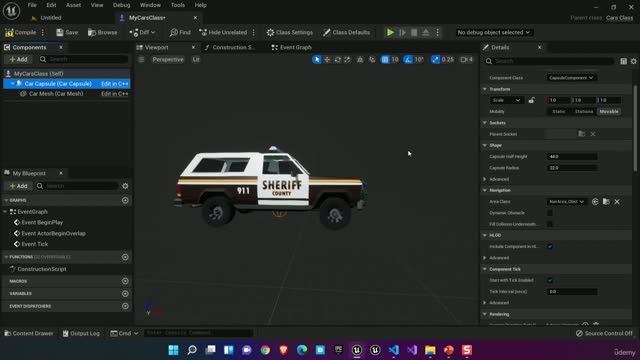Set Mobility to Static

tap(559, 111)
